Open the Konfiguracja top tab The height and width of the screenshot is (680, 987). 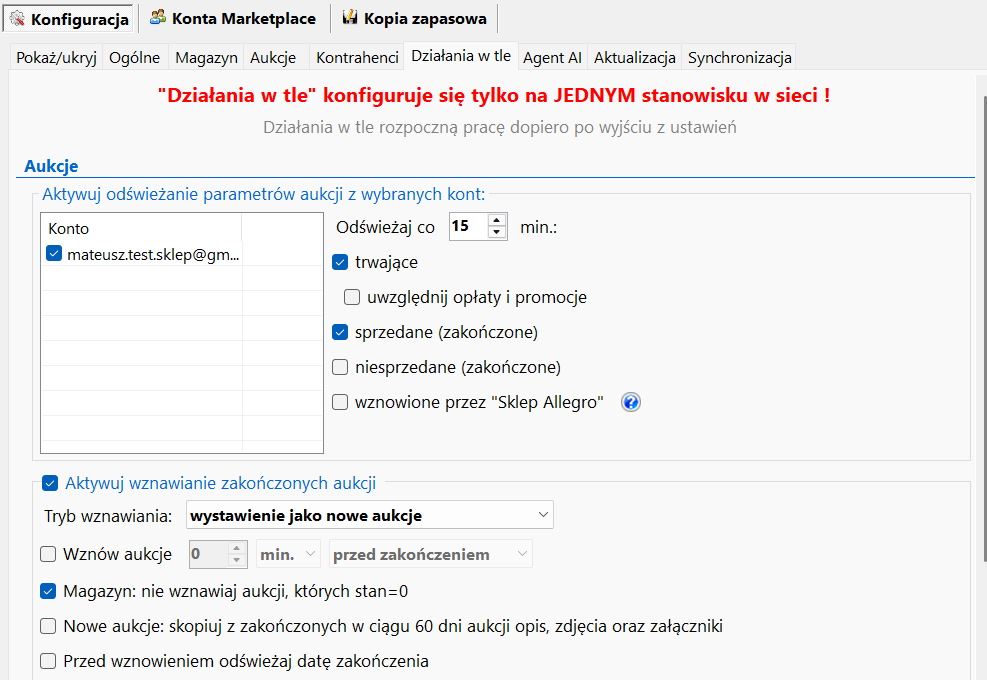coord(70,19)
